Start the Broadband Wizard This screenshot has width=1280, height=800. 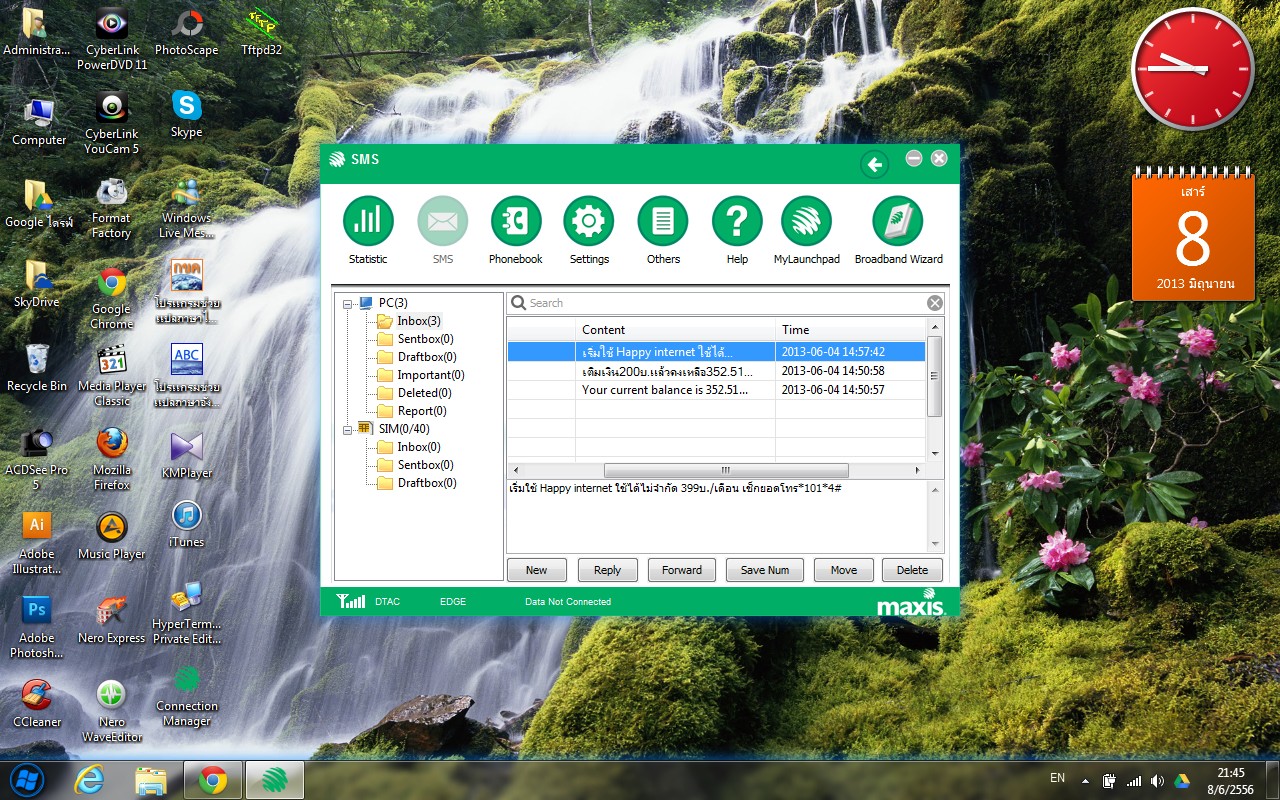898,221
